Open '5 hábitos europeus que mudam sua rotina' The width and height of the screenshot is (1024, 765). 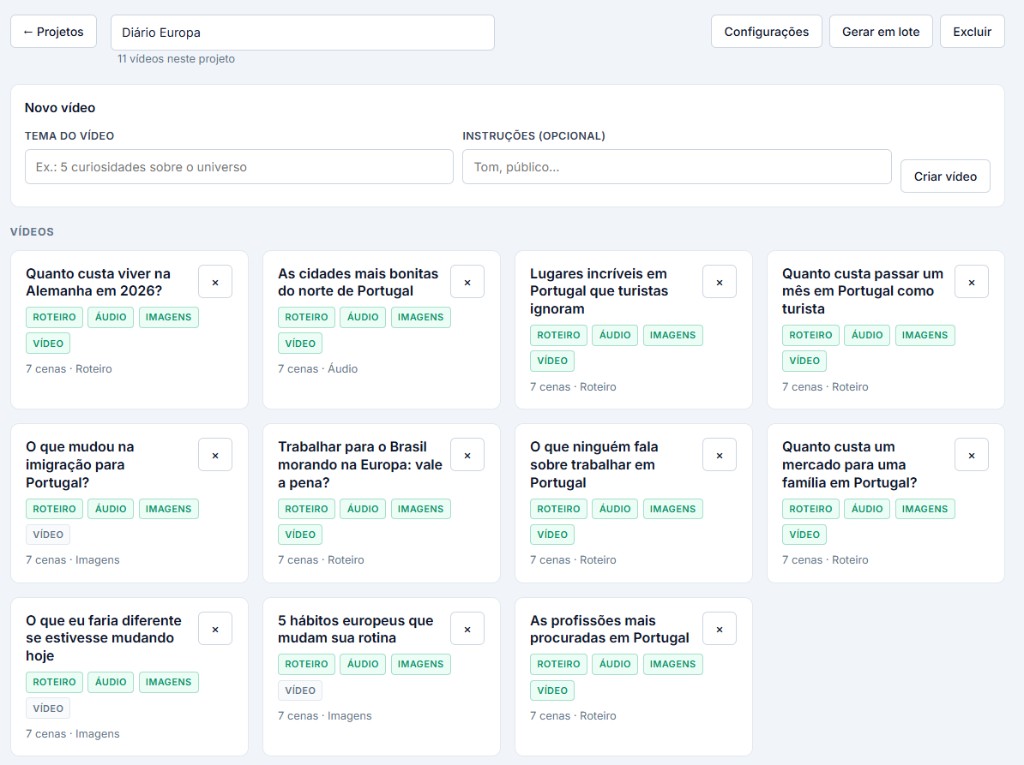[355, 629]
